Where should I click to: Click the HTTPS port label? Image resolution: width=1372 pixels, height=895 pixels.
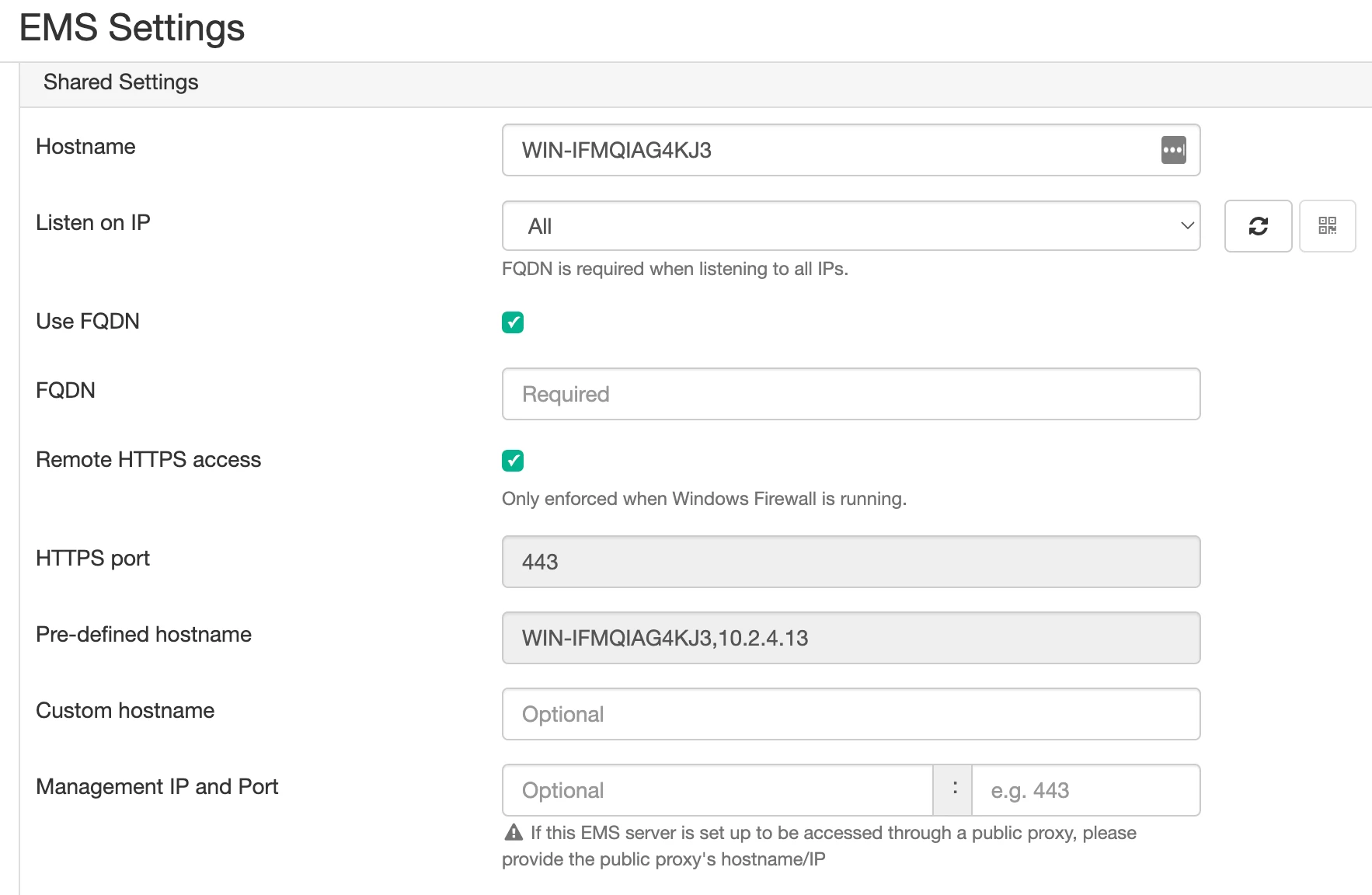[x=92, y=559]
